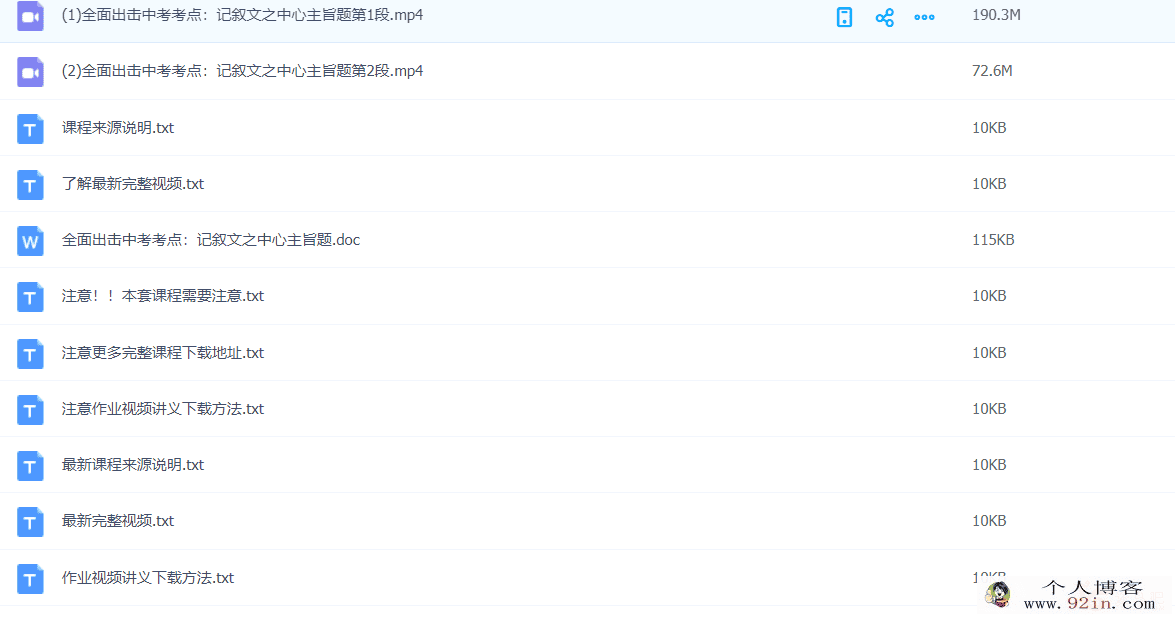This screenshot has width=1175, height=617.
Task: Open (1)全面出击中考考点 第1段.mp4
Action: click(242, 15)
